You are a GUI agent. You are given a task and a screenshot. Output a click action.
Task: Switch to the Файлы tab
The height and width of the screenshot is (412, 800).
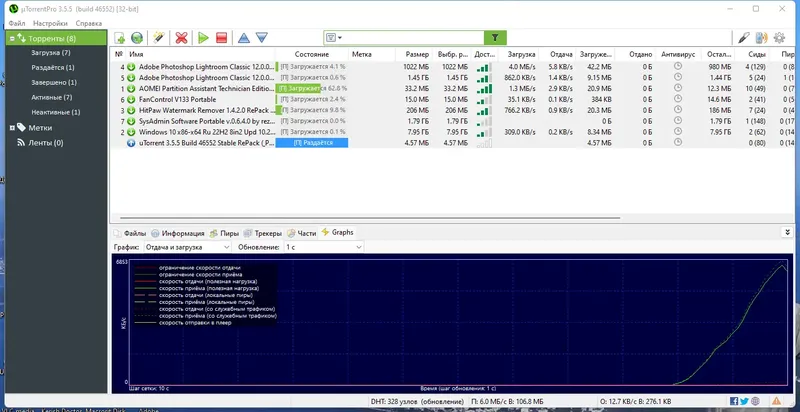click(130, 234)
